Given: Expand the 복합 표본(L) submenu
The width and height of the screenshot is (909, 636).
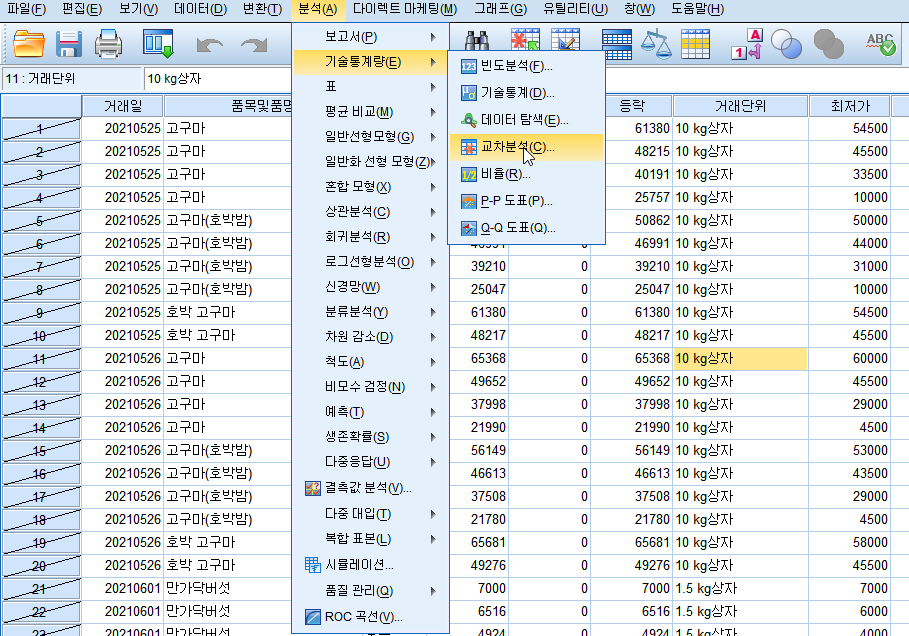Looking at the screenshot, I should click(x=370, y=539).
